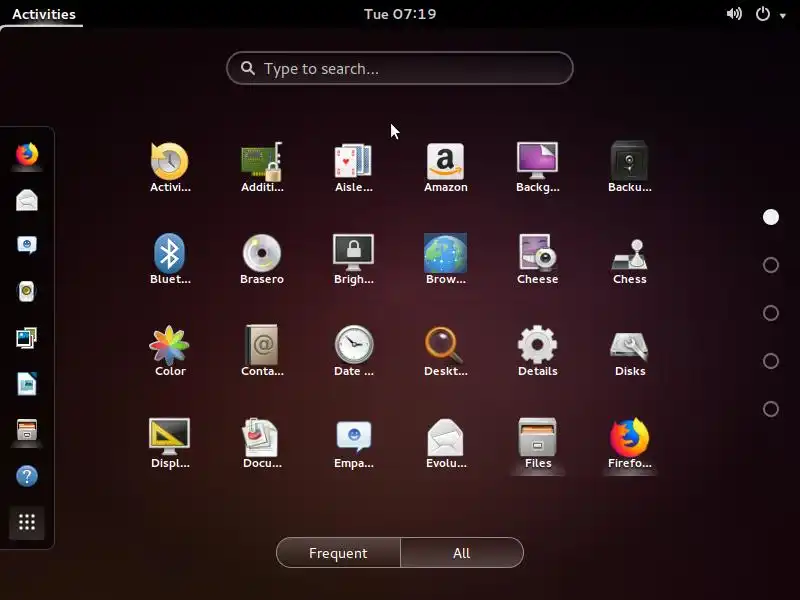Viewport: 800px width, 600px height.
Task: Focus the Type to search field
Action: [400, 68]
